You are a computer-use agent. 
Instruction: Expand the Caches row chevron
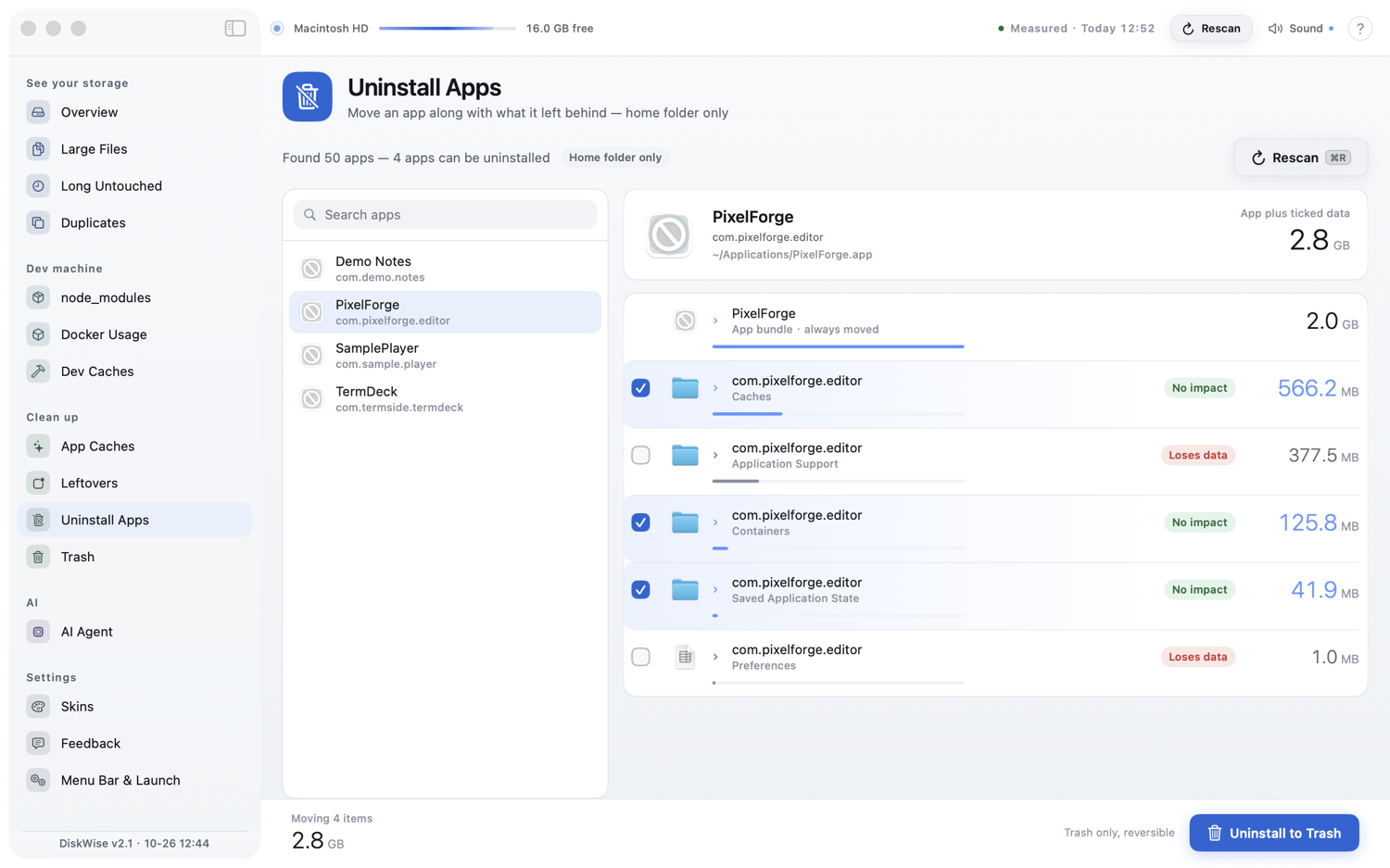[715, 388]
